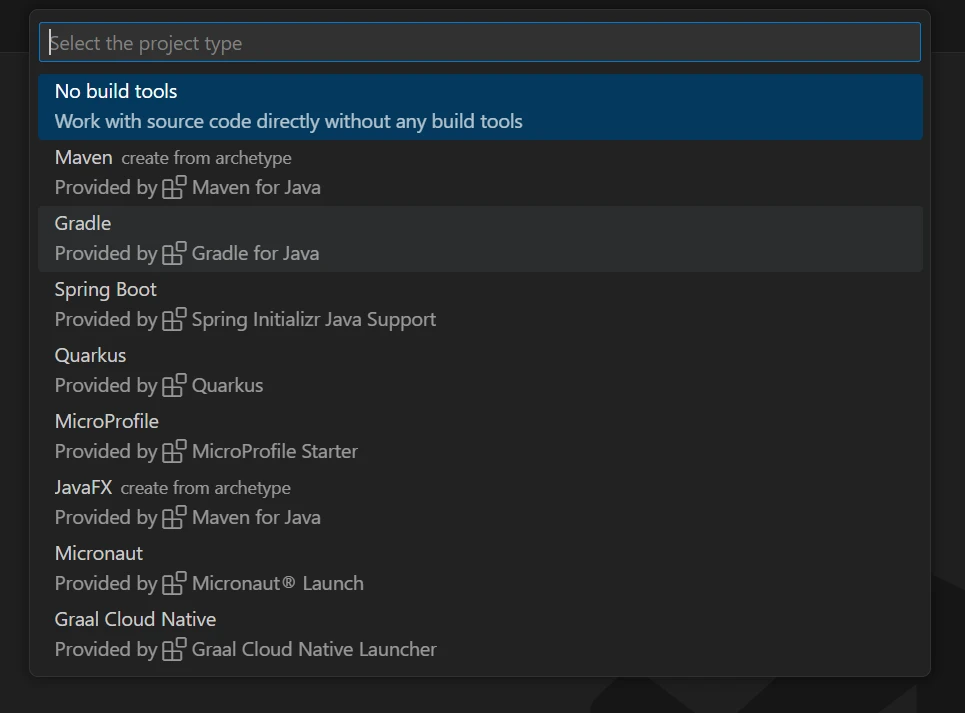Image resolution: width=965 pixels, height=713 pixels.
Task: Select Gradle as the project type
Action: (83, 224)
